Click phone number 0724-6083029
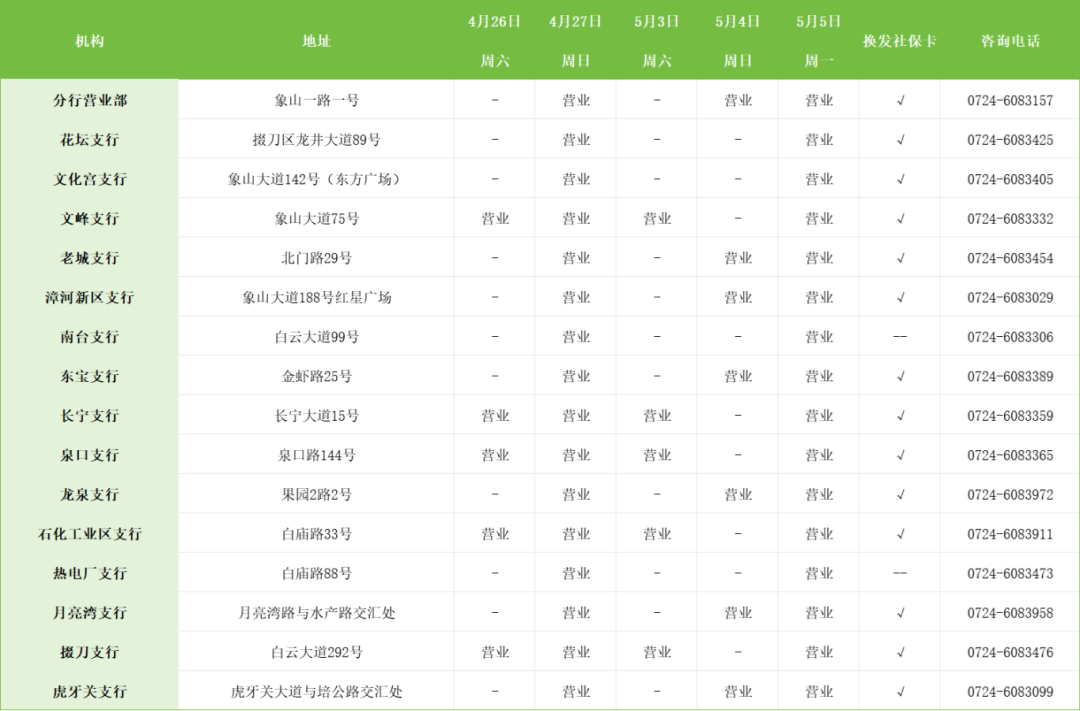Screen dimensions: 1080x711 pos(1010,298)
